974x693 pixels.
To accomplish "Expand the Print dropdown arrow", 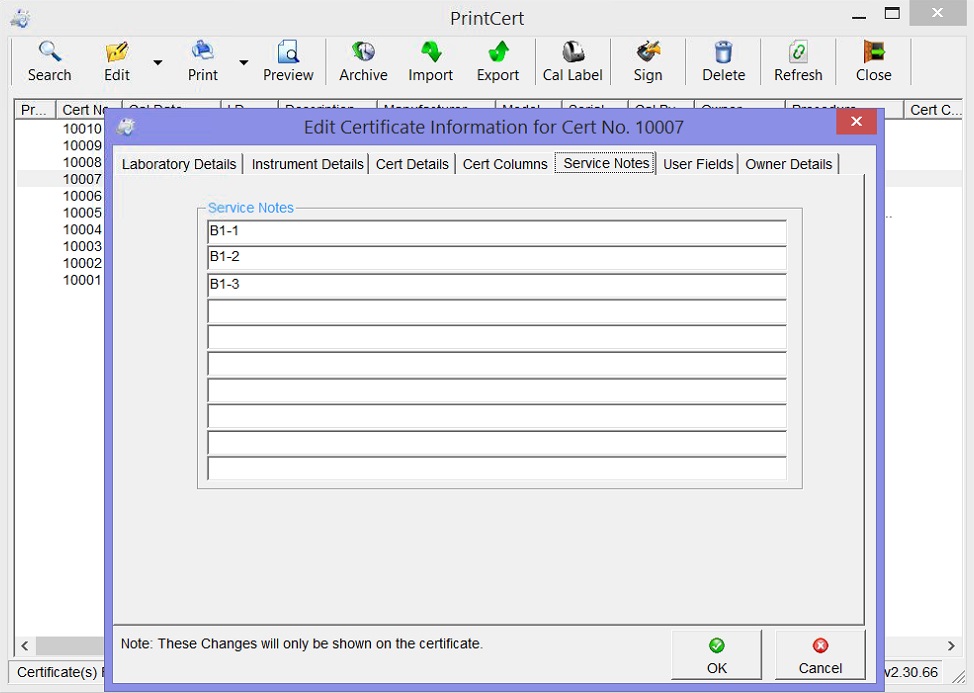I will 243,63.
